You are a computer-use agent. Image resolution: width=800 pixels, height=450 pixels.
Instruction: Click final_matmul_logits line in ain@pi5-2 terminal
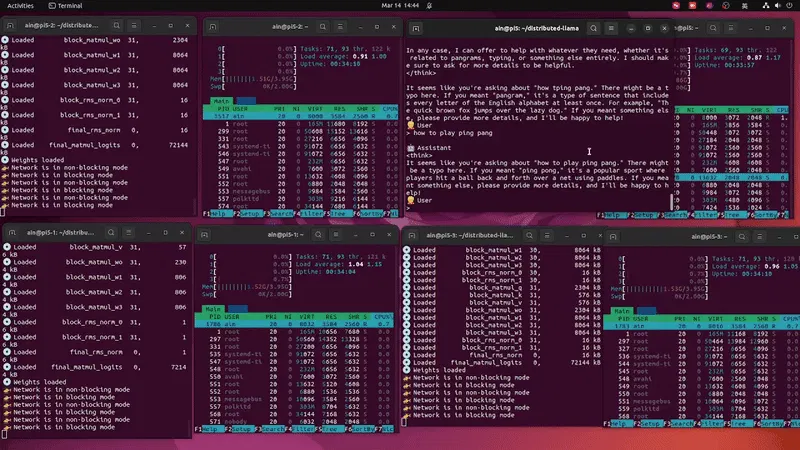[97, 145]
